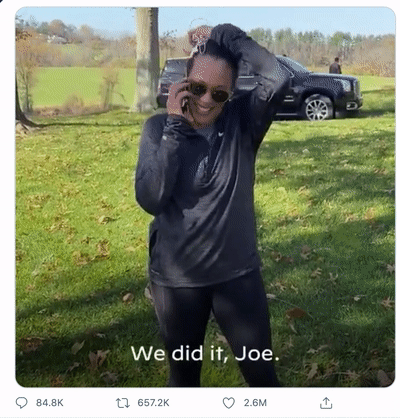The height and width of the screenshot is (418, 400).
Task: Click the tree trunk in the video
Action: [x=146, y=59]
